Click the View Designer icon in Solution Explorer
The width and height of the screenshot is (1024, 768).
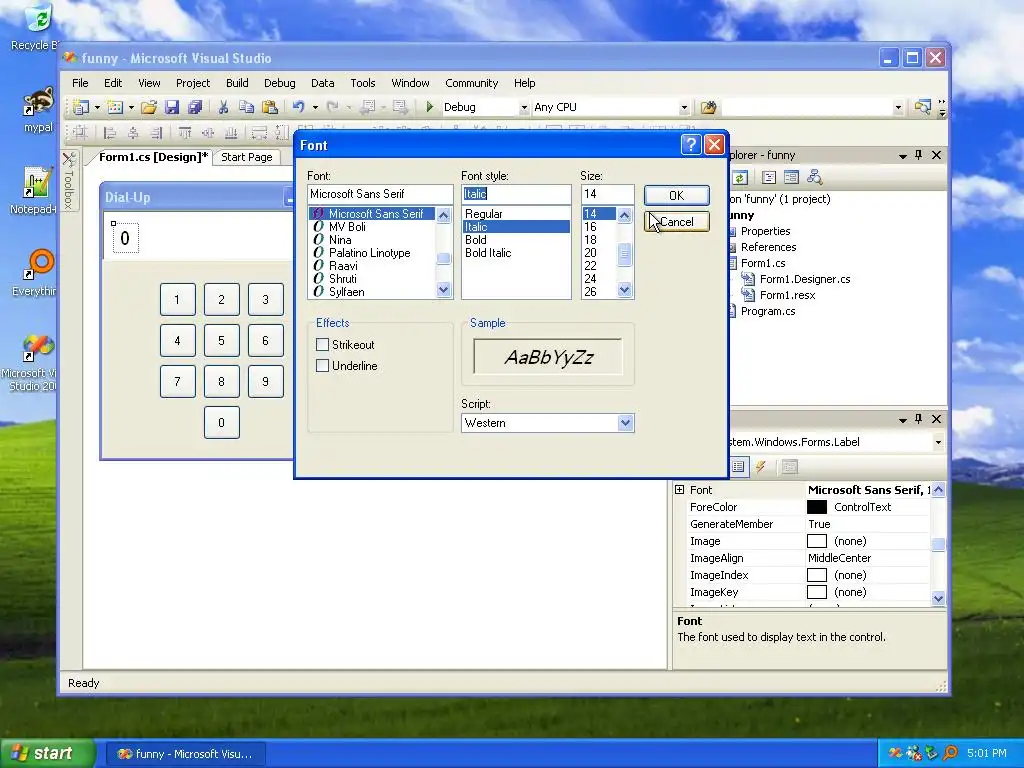(792, 177)
